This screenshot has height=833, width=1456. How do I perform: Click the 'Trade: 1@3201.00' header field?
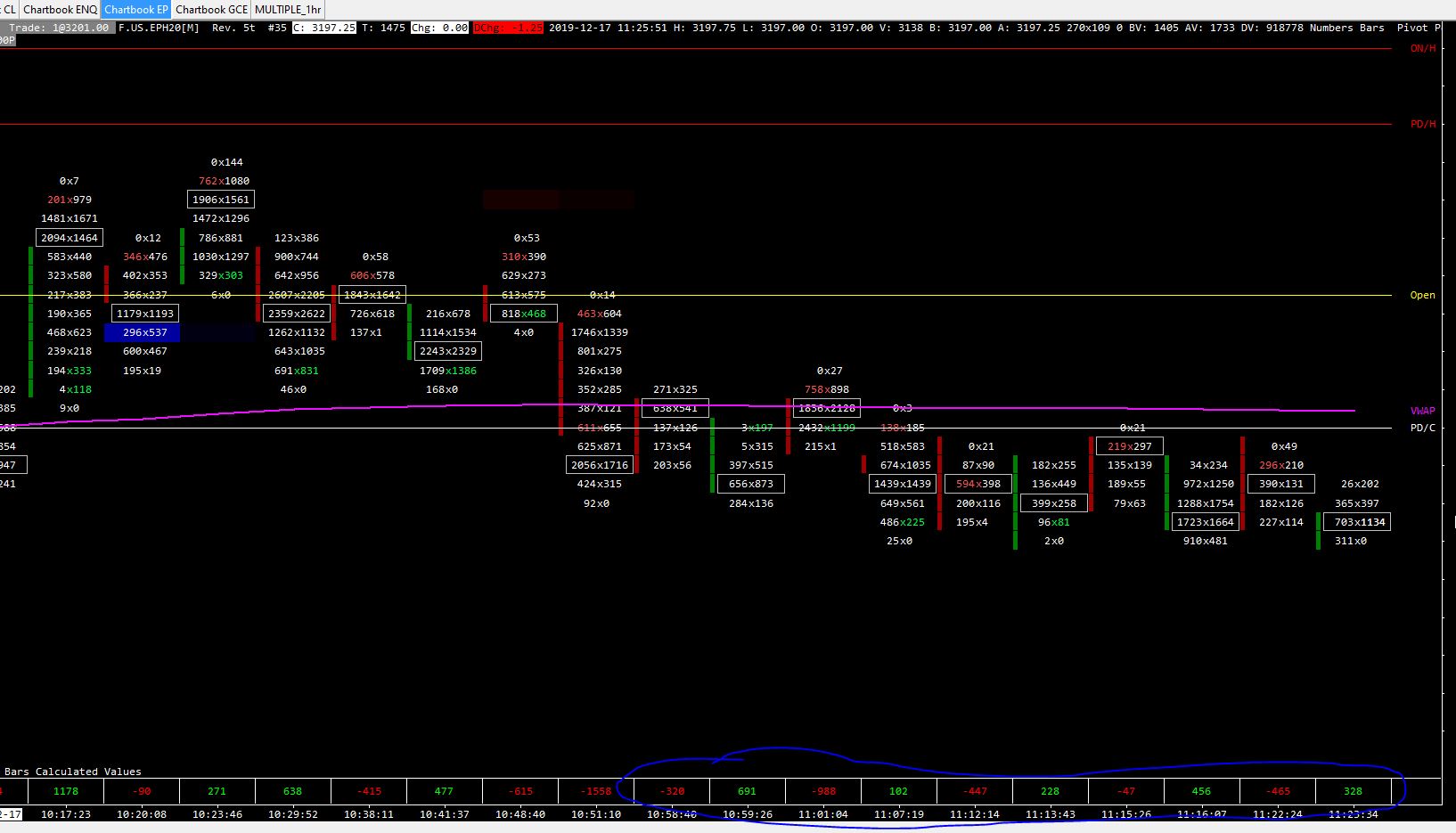(x=59, y=28)
